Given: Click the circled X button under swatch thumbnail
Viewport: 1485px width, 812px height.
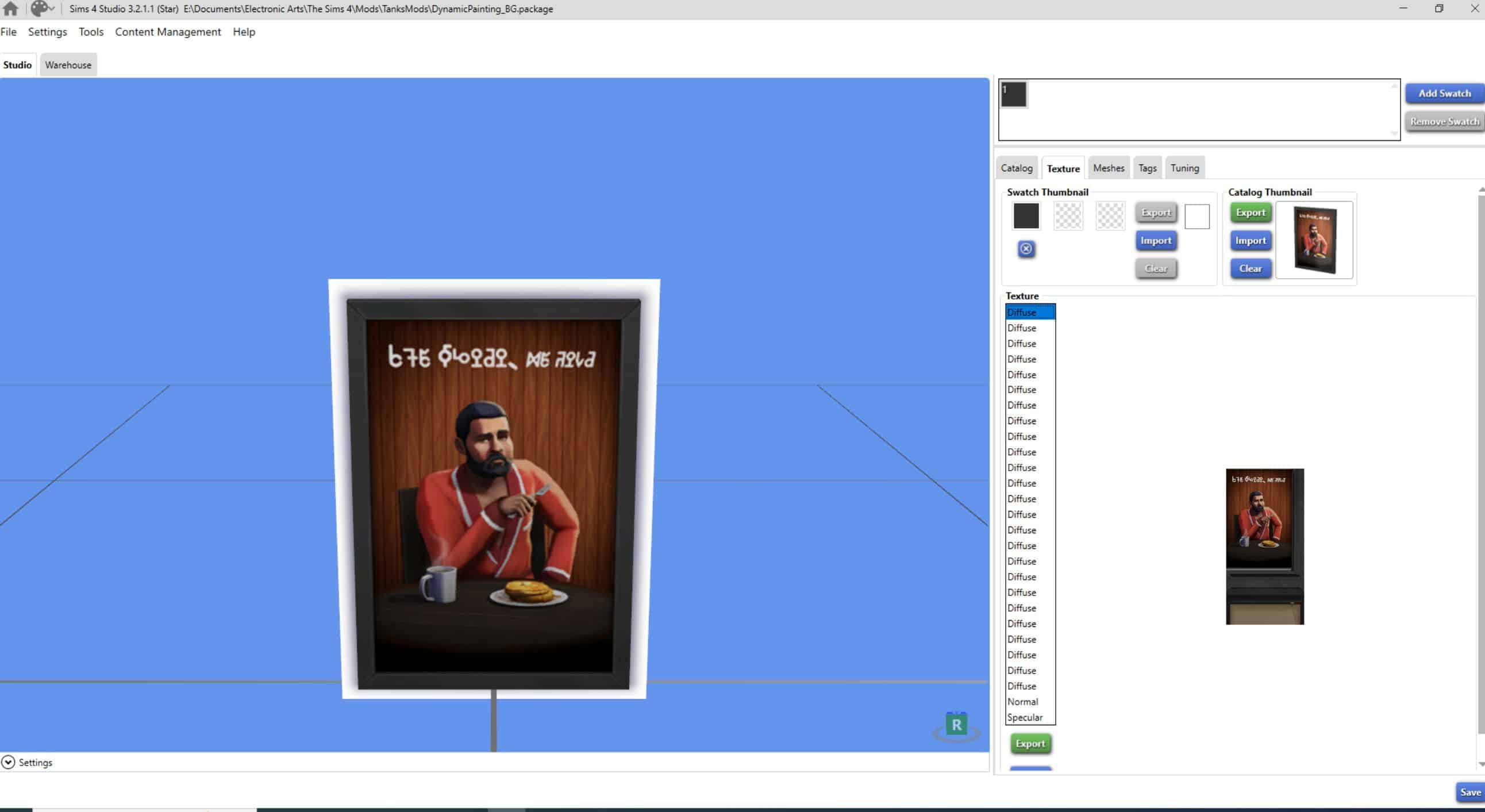Looking at the screenshot, I should (x=1026, y=249).
